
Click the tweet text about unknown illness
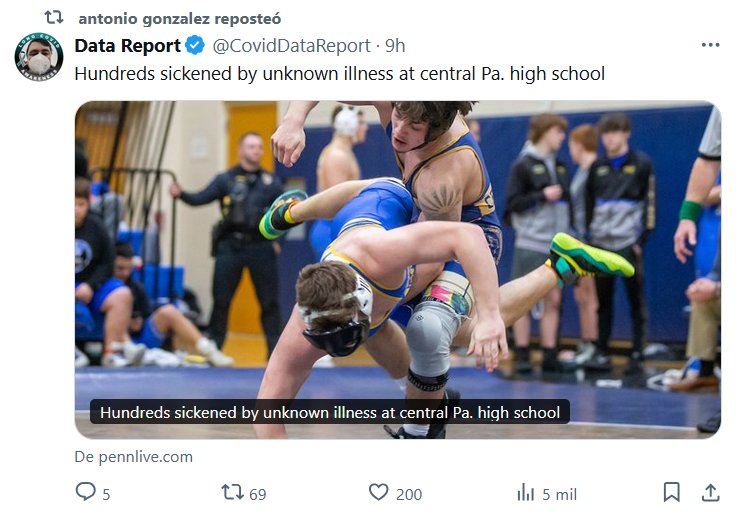(x=340, y=73)
